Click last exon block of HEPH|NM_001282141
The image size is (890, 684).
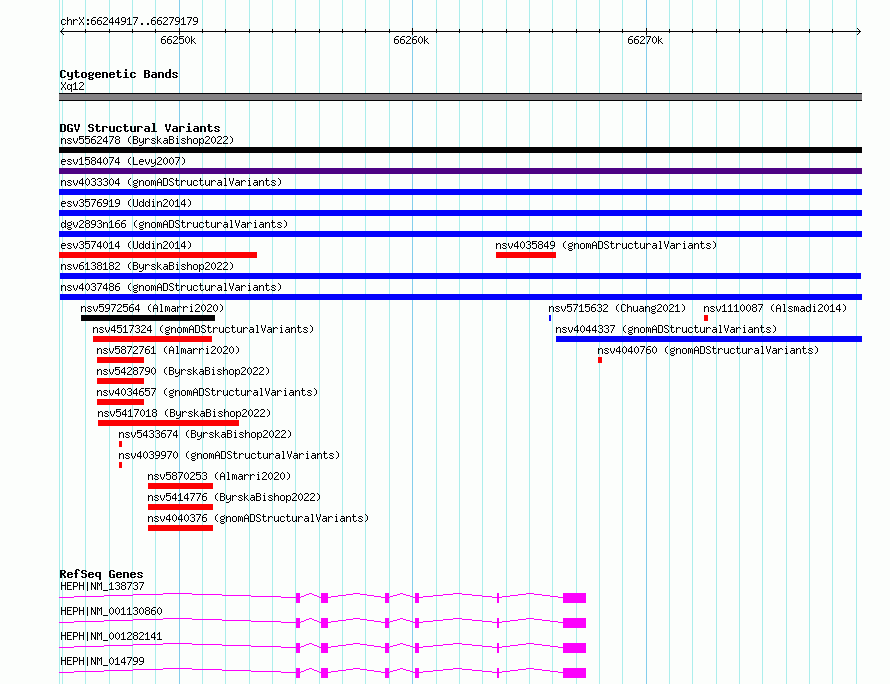[x=574, y=648]
